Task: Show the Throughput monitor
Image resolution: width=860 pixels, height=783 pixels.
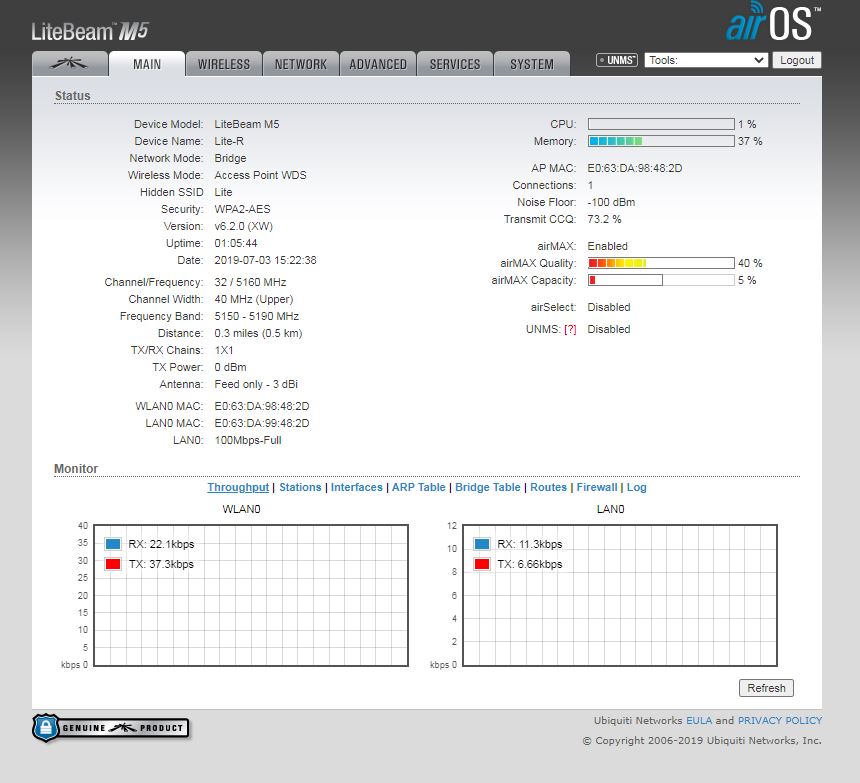Action: [238, 487]
